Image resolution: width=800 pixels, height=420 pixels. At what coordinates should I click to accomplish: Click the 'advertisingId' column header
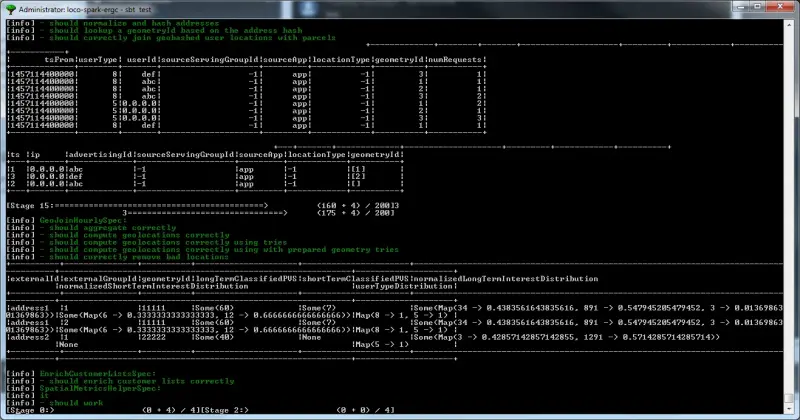pyautogui.click(x=100, y=155)
